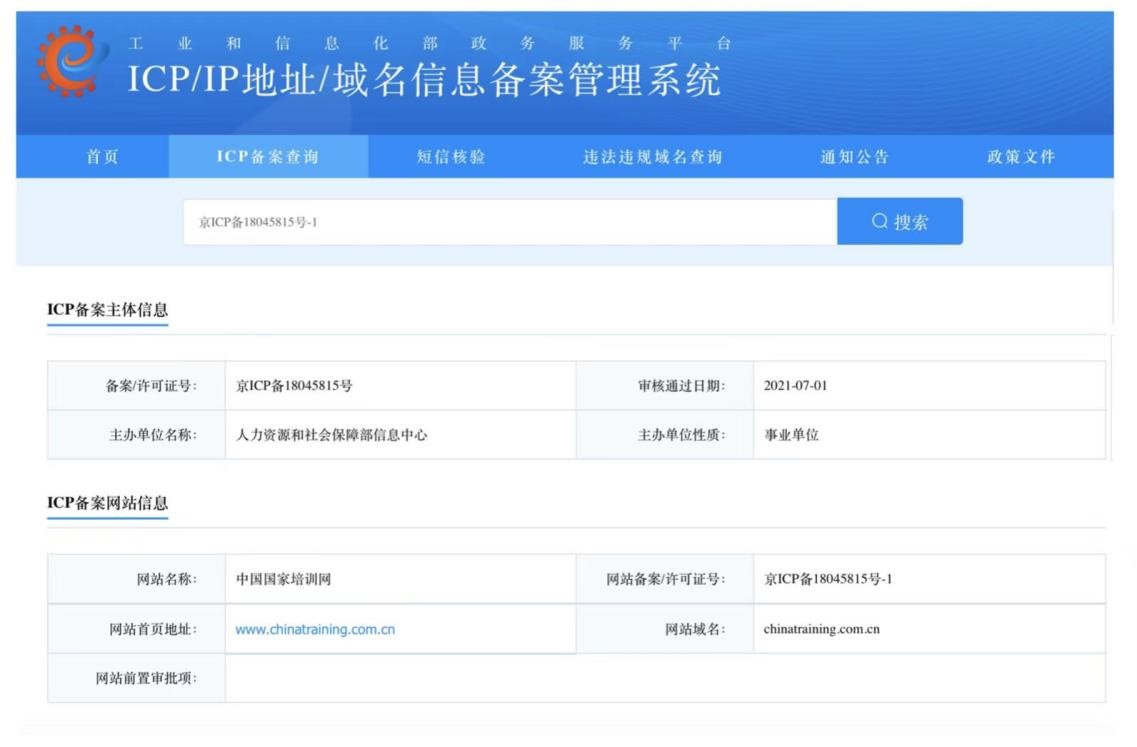Viewport: 1137px width, 747px height.
Task: Click the 搜索 search button
Action: [x=900, y=221]
